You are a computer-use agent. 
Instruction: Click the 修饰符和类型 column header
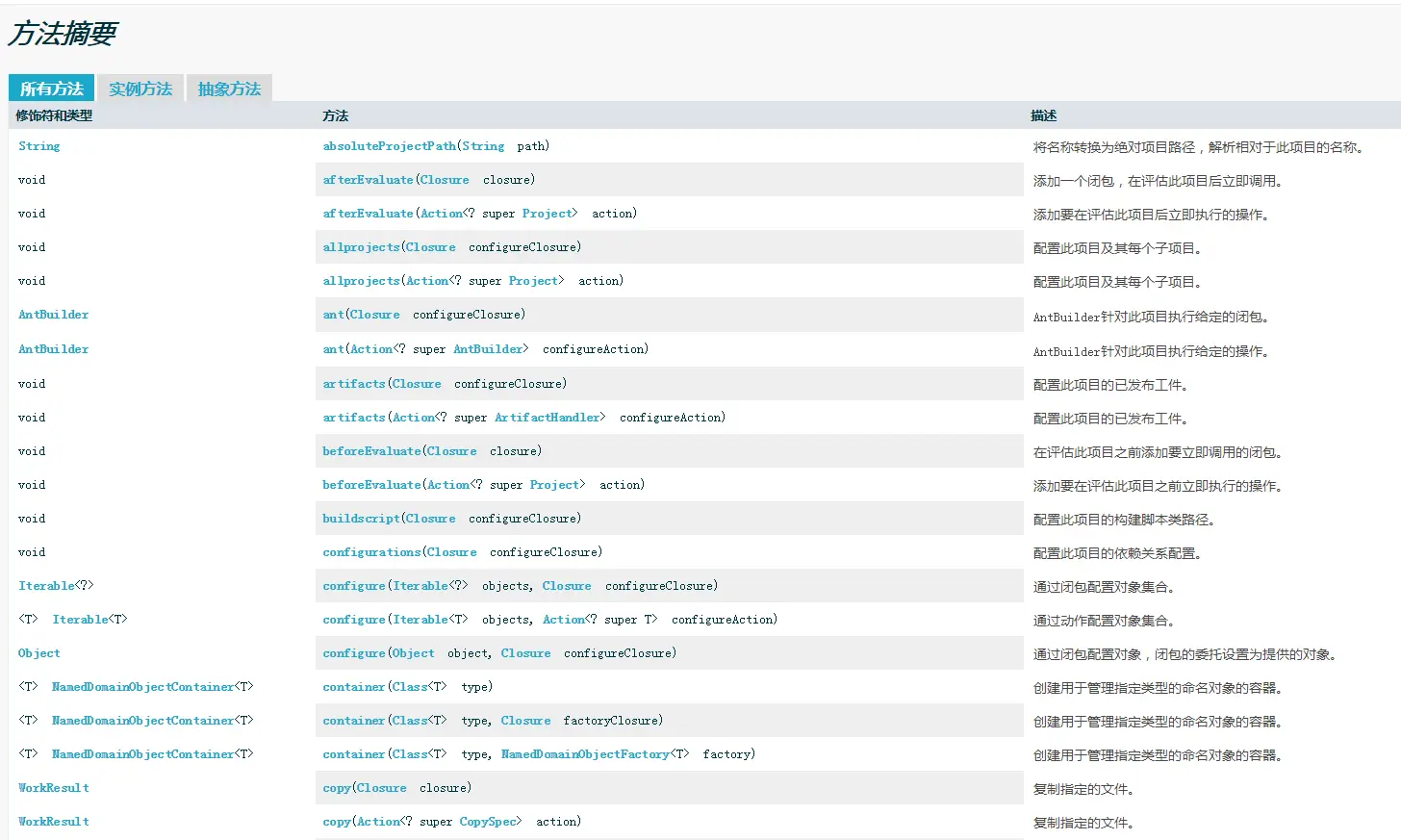pyautogui.click(x=54, y=115)
